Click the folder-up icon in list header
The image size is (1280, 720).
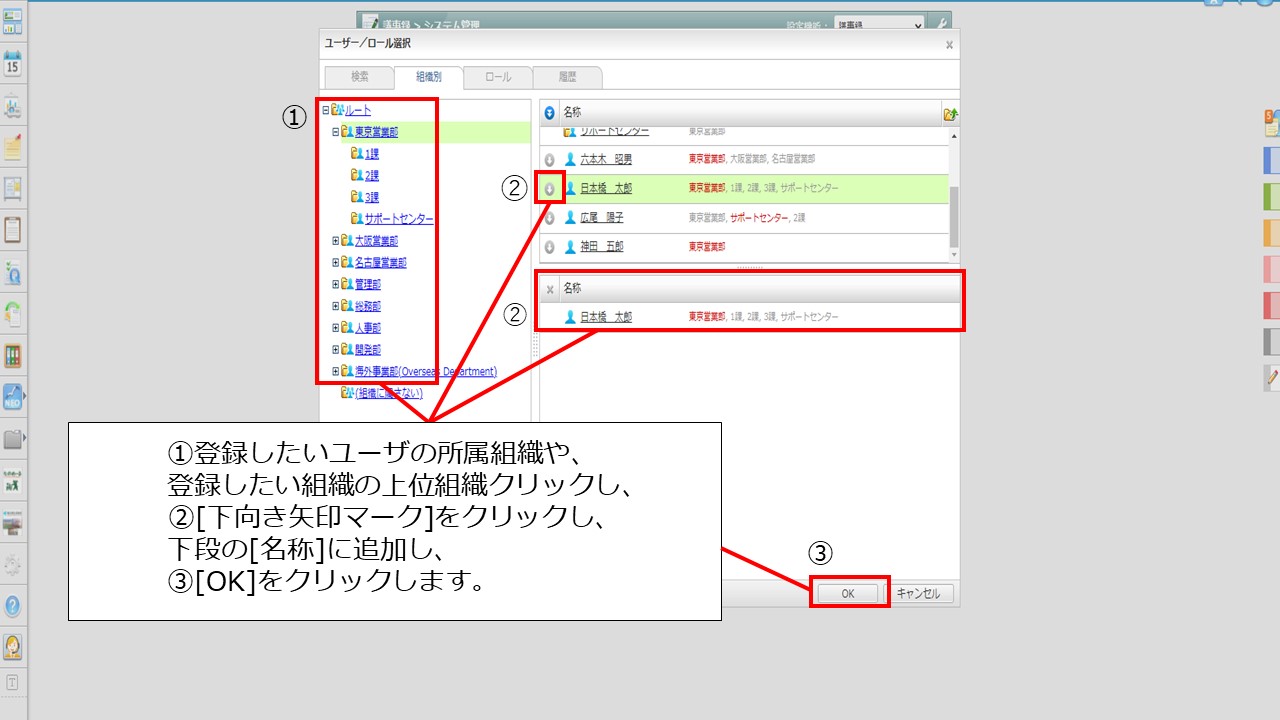(x=950, y=114)
